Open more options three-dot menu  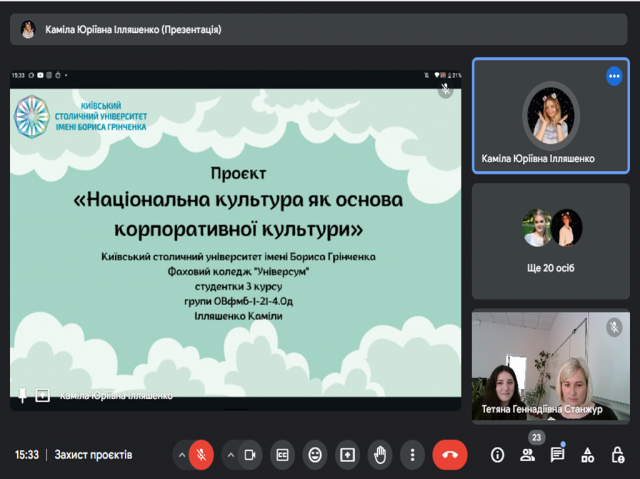[412, 455]
